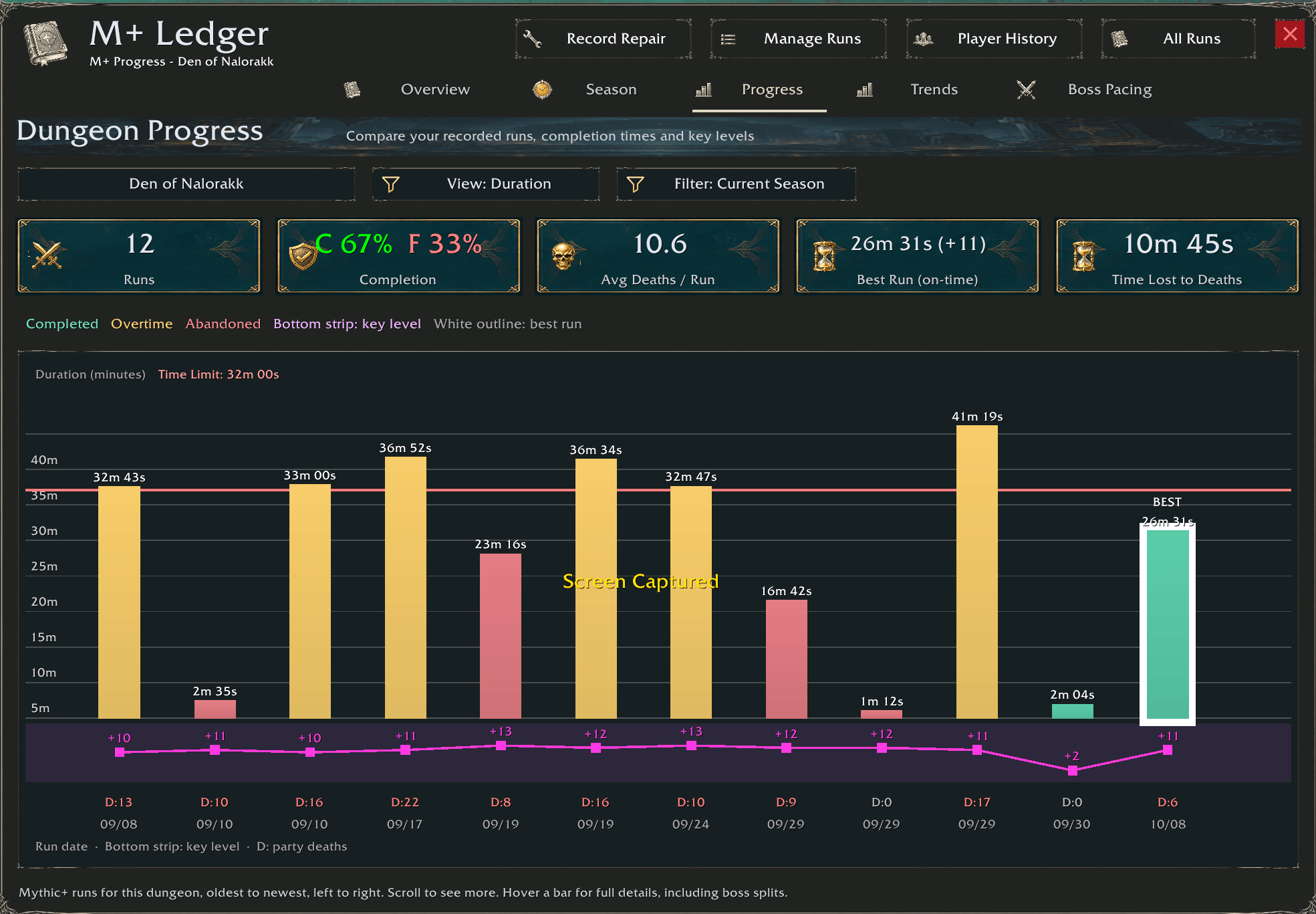Click the hourglass icon on Best Run card
The height and width of the screenshot is (914, 1316).
(x=825, y=256)
